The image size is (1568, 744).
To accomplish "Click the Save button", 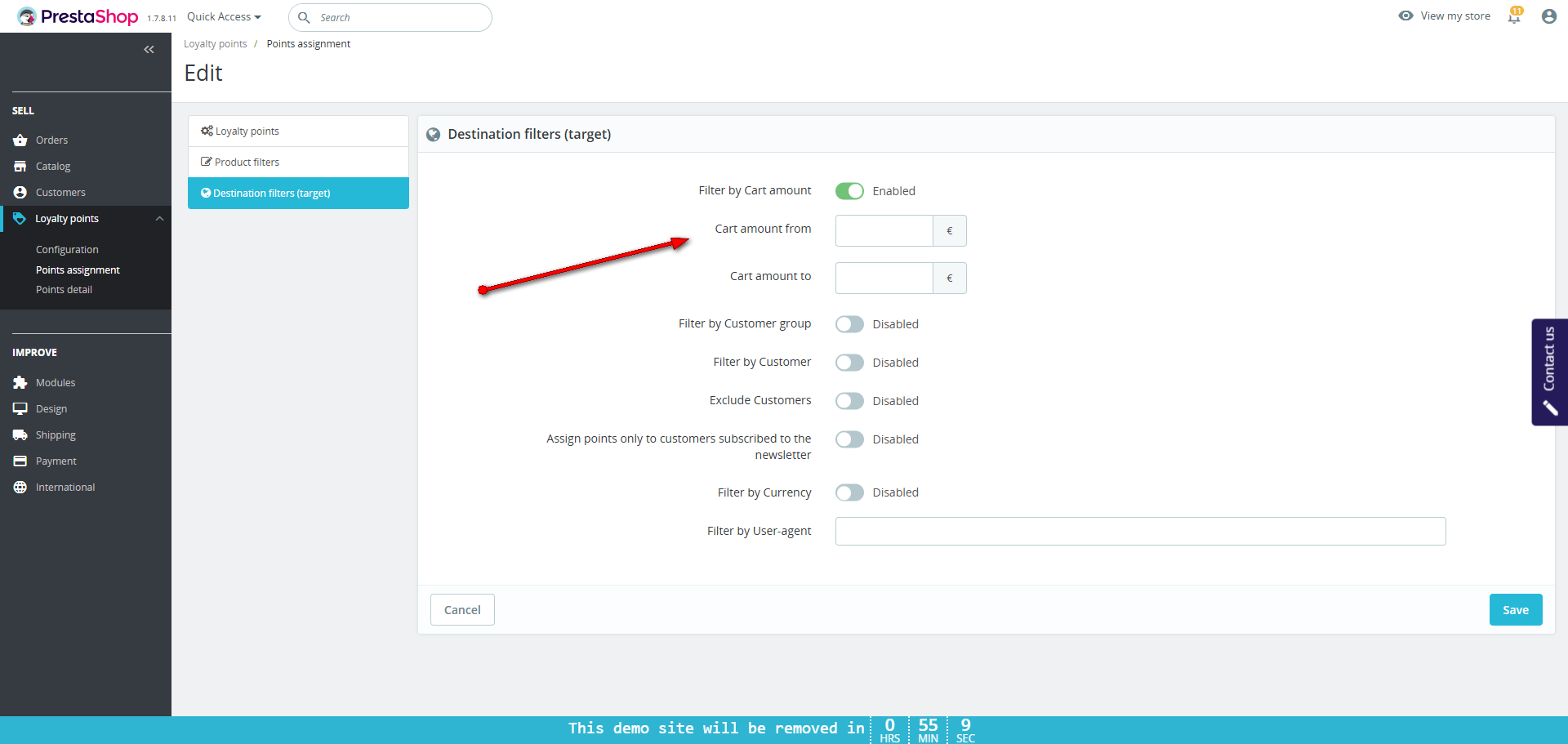I will point(1516,610).
